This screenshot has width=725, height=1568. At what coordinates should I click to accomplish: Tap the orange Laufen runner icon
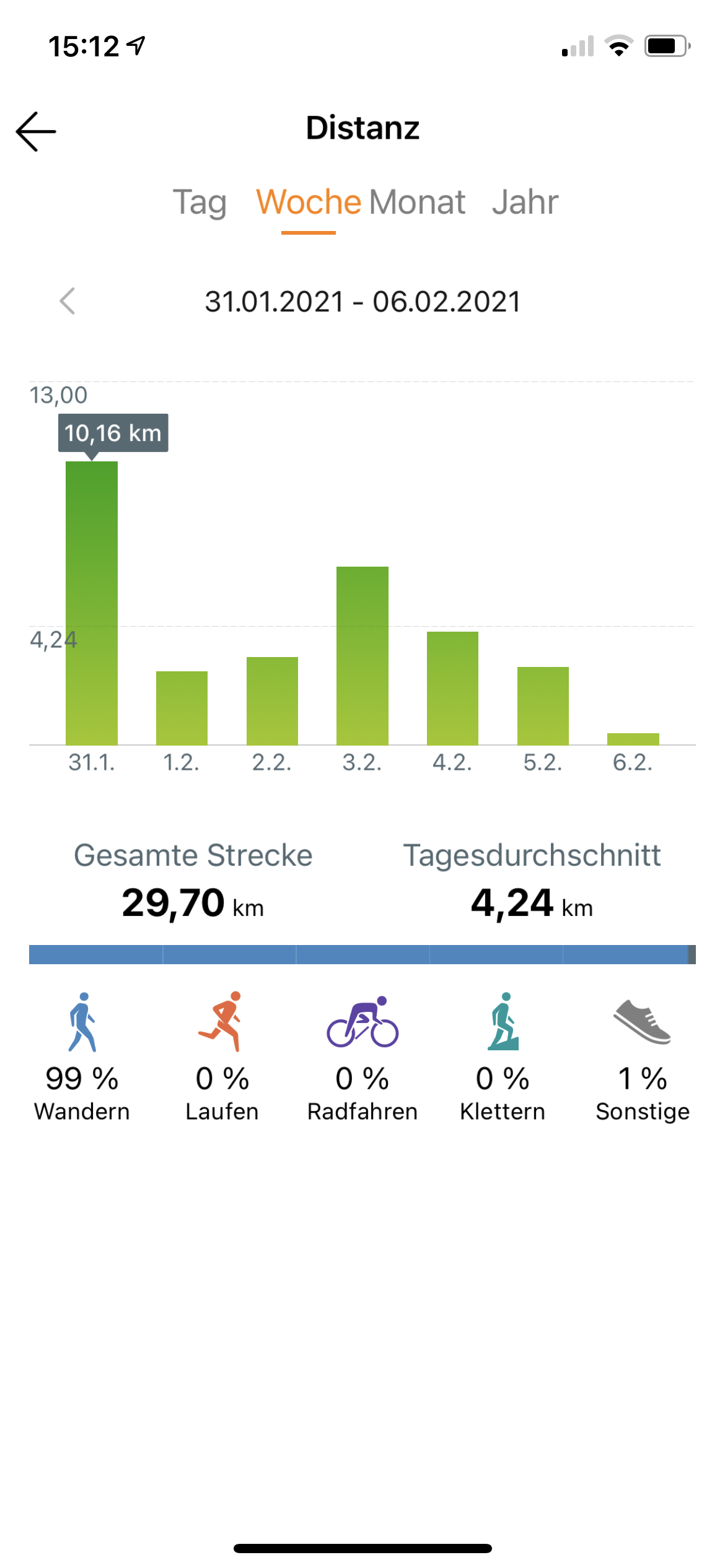click(221, 1022)
